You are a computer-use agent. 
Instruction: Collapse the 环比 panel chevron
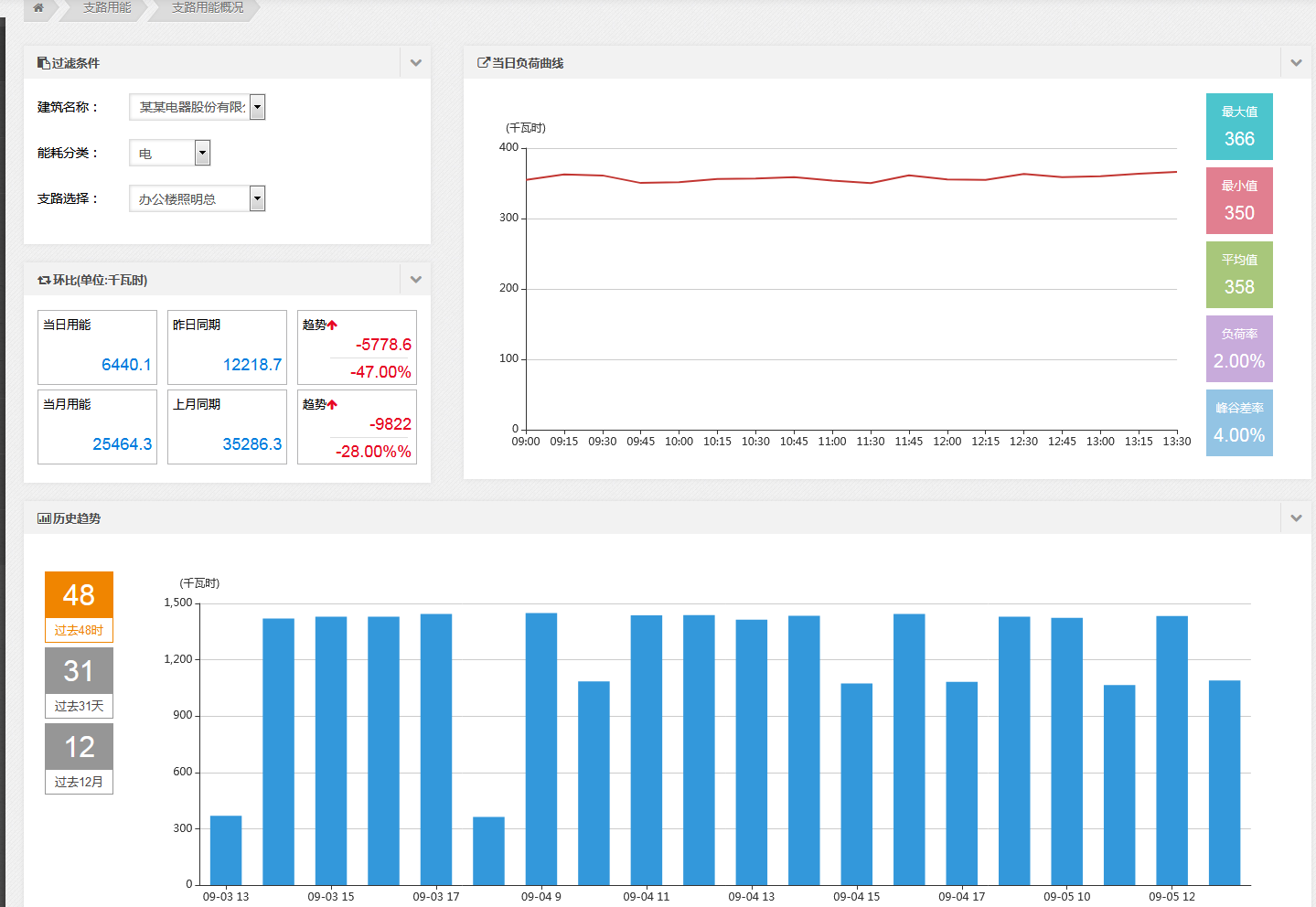416,280
